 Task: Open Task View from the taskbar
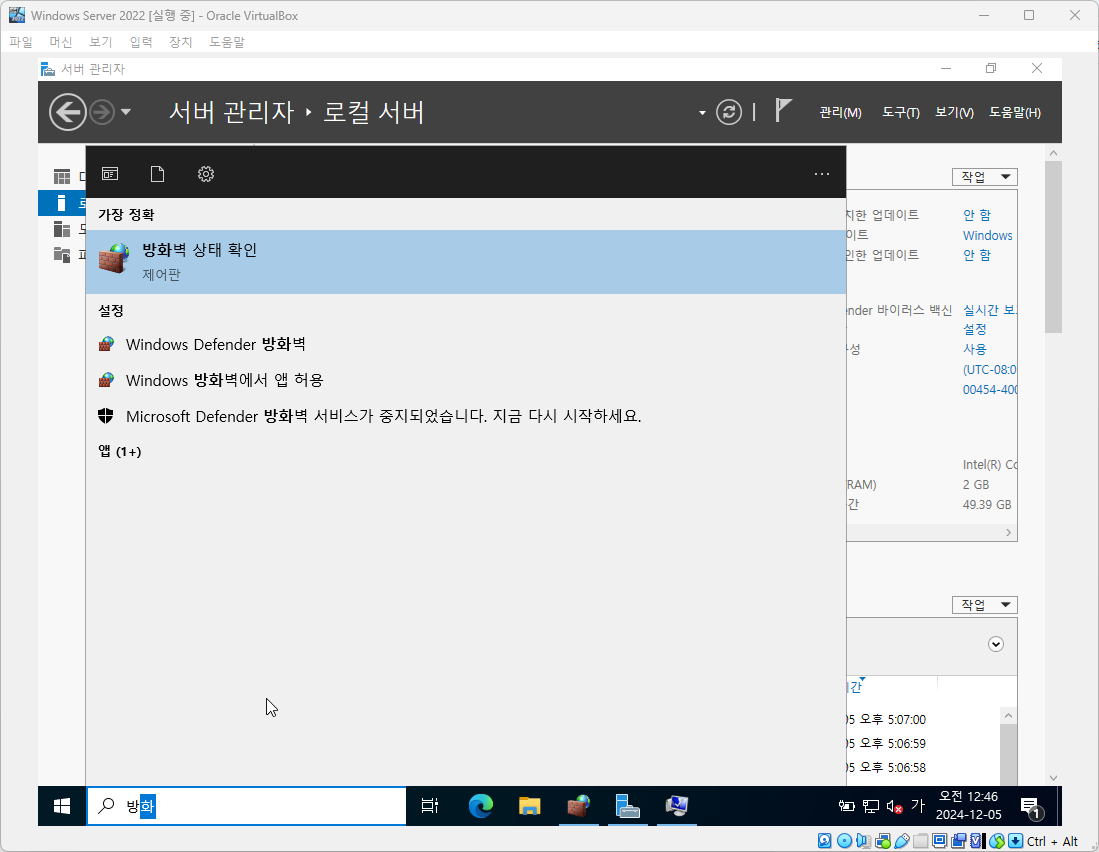point(430,806)
